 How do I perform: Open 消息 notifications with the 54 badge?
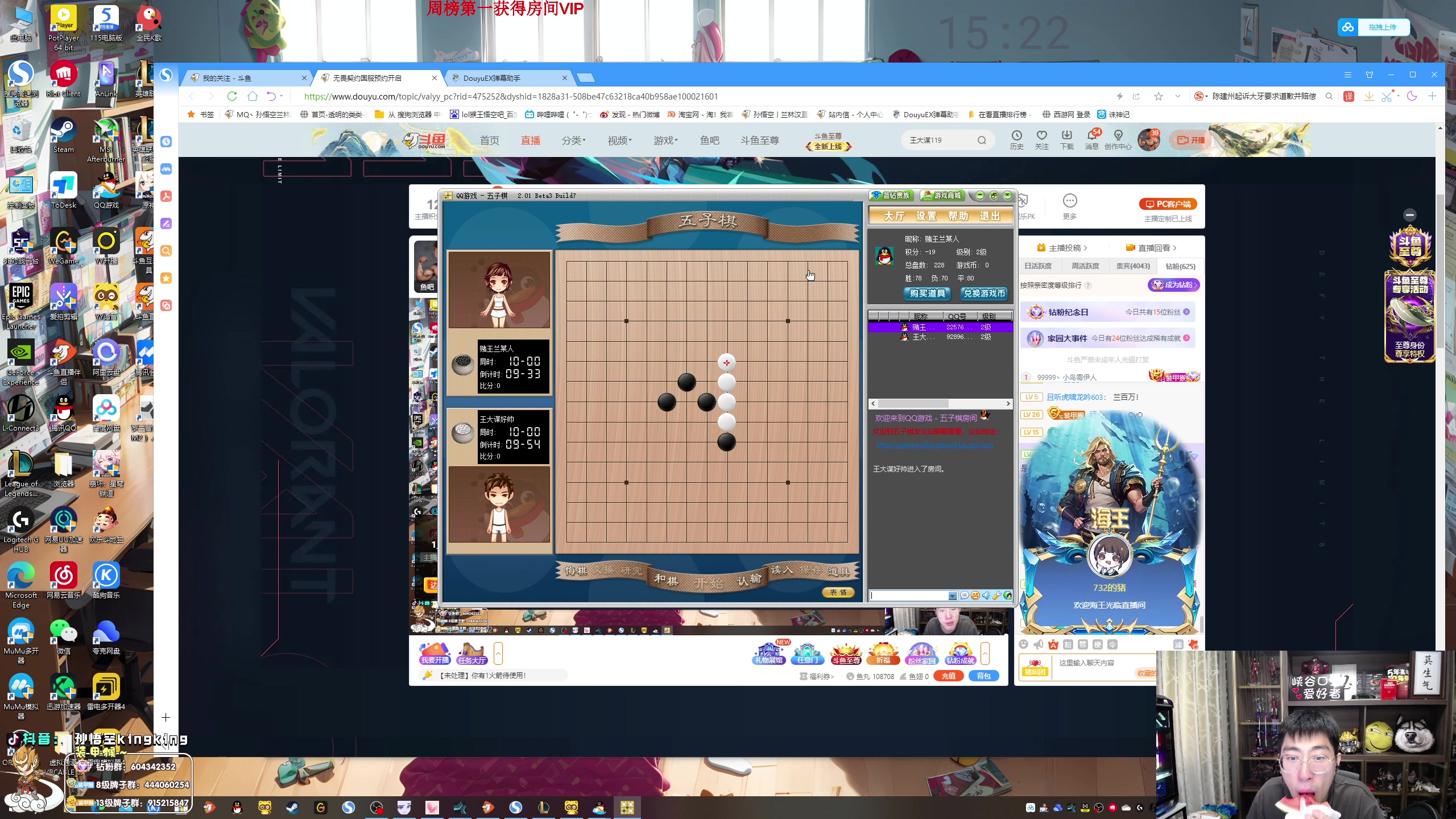click(1092, 139)
